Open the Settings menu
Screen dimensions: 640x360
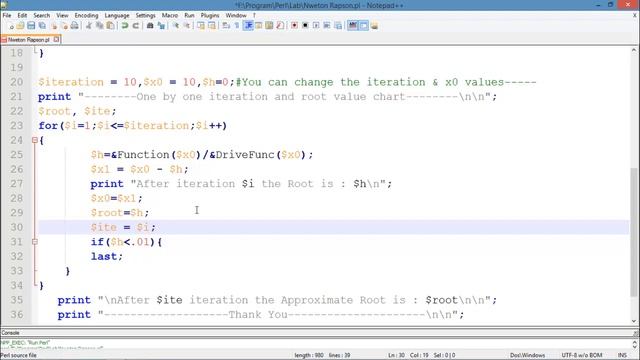tap(146, 16)
